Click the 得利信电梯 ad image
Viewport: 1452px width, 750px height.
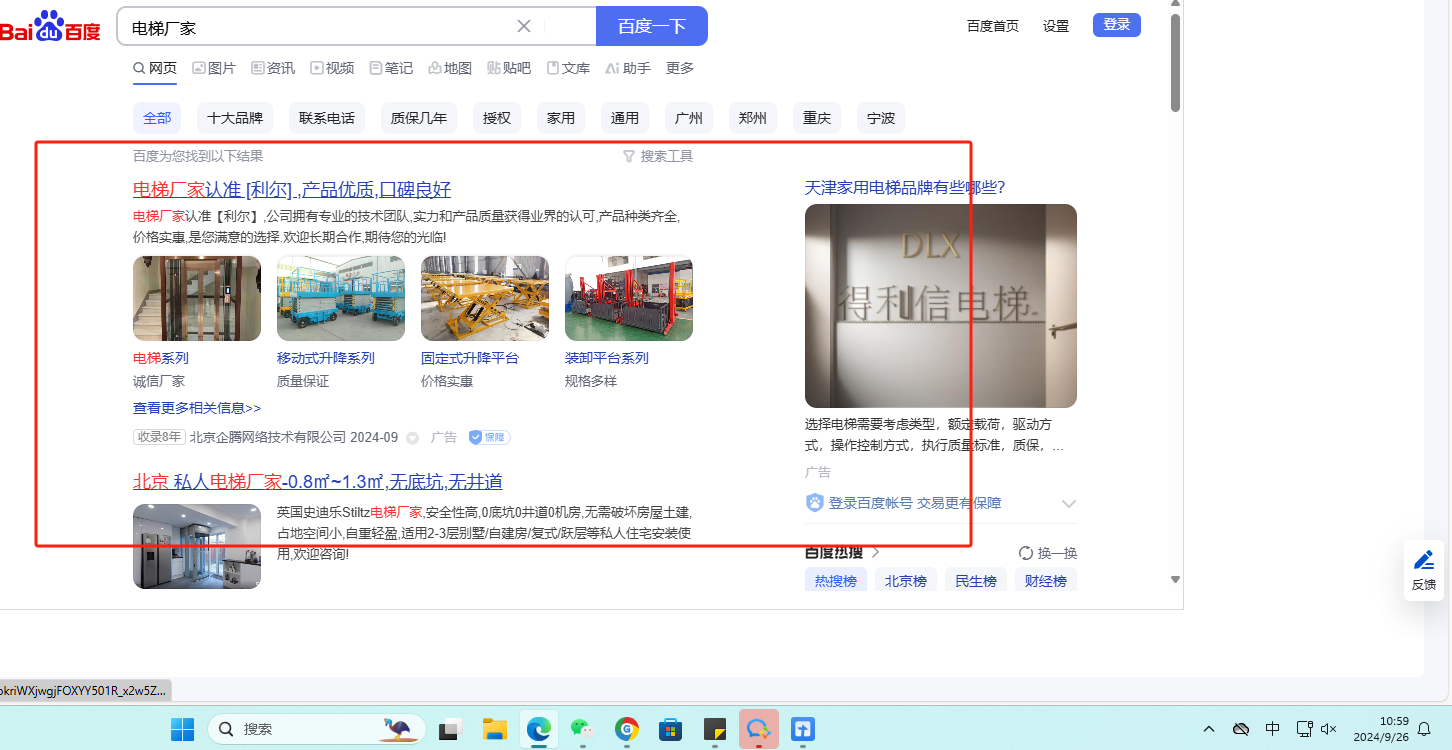point(941,306)
